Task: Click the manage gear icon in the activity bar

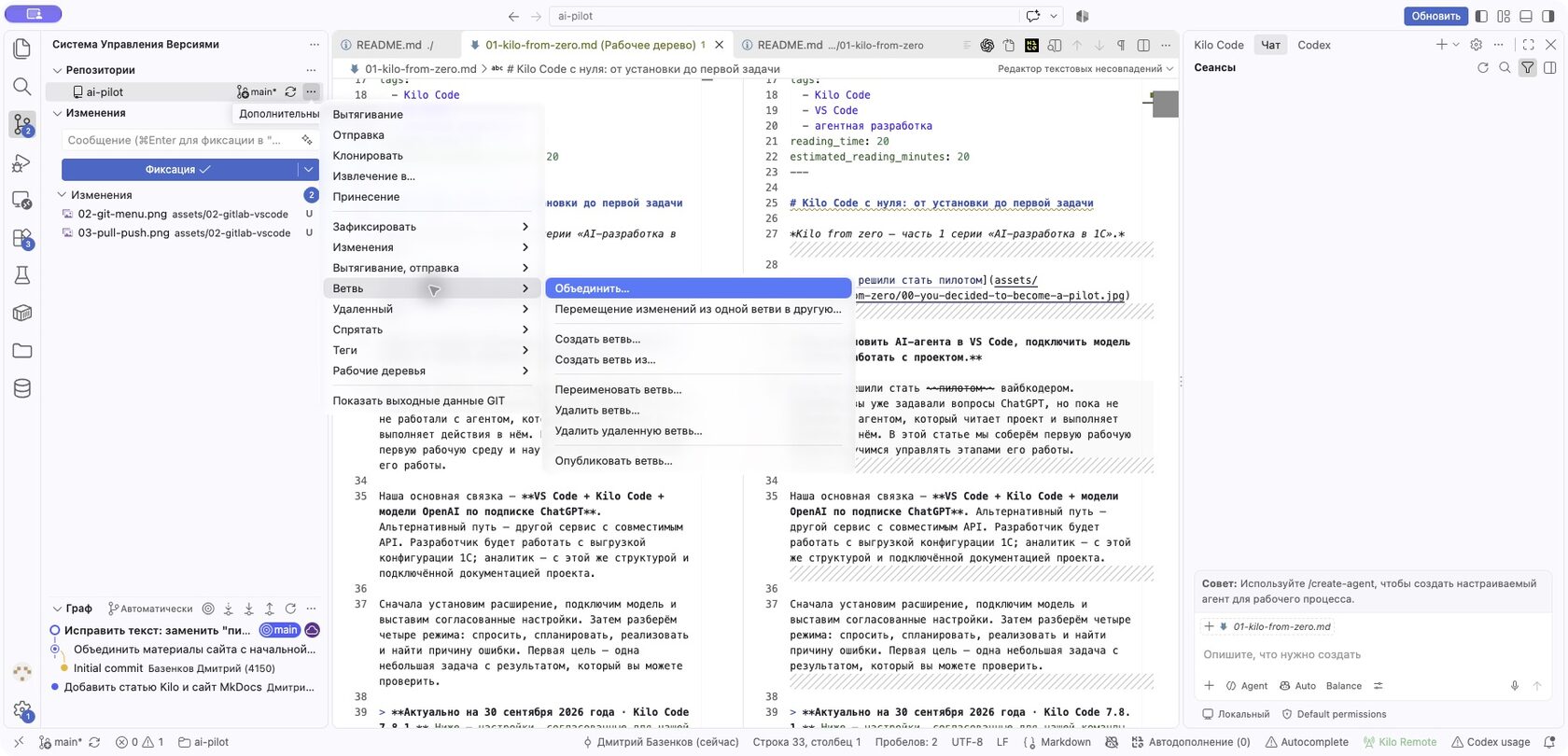Action: pos(22,711)
